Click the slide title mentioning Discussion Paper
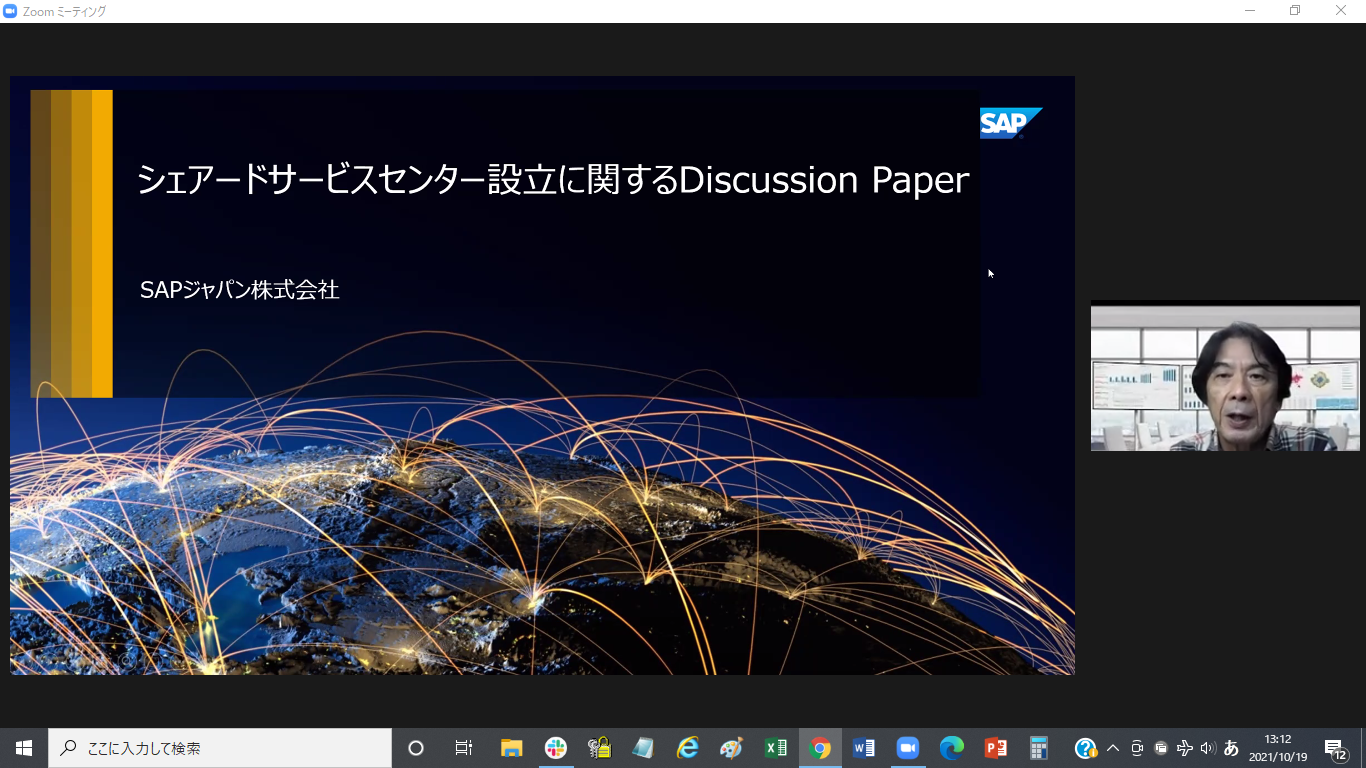The image size is (1366, 768). pos(553,180)
